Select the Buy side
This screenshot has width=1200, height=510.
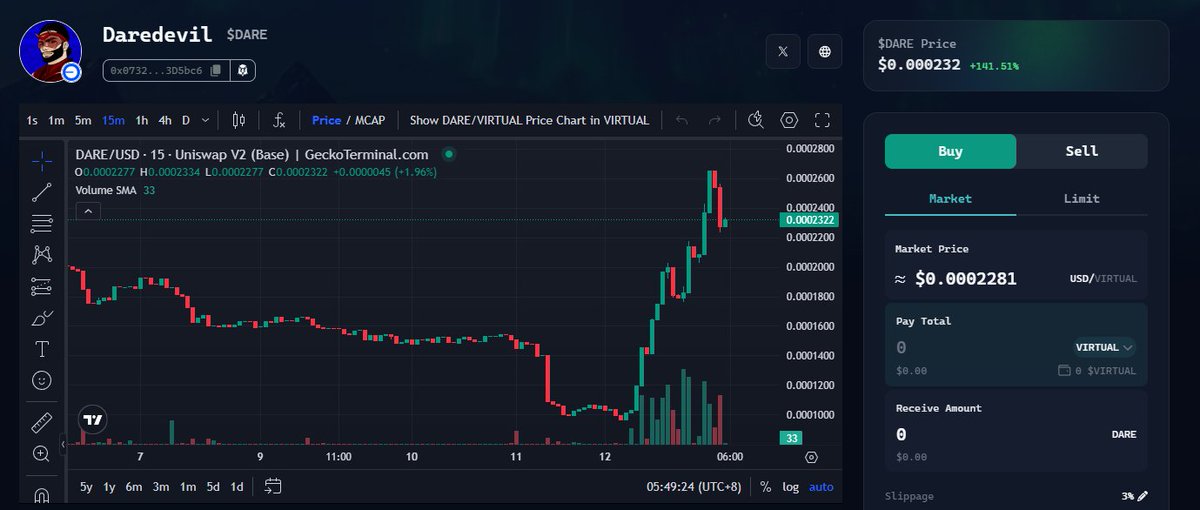click(x=950, y=151)
